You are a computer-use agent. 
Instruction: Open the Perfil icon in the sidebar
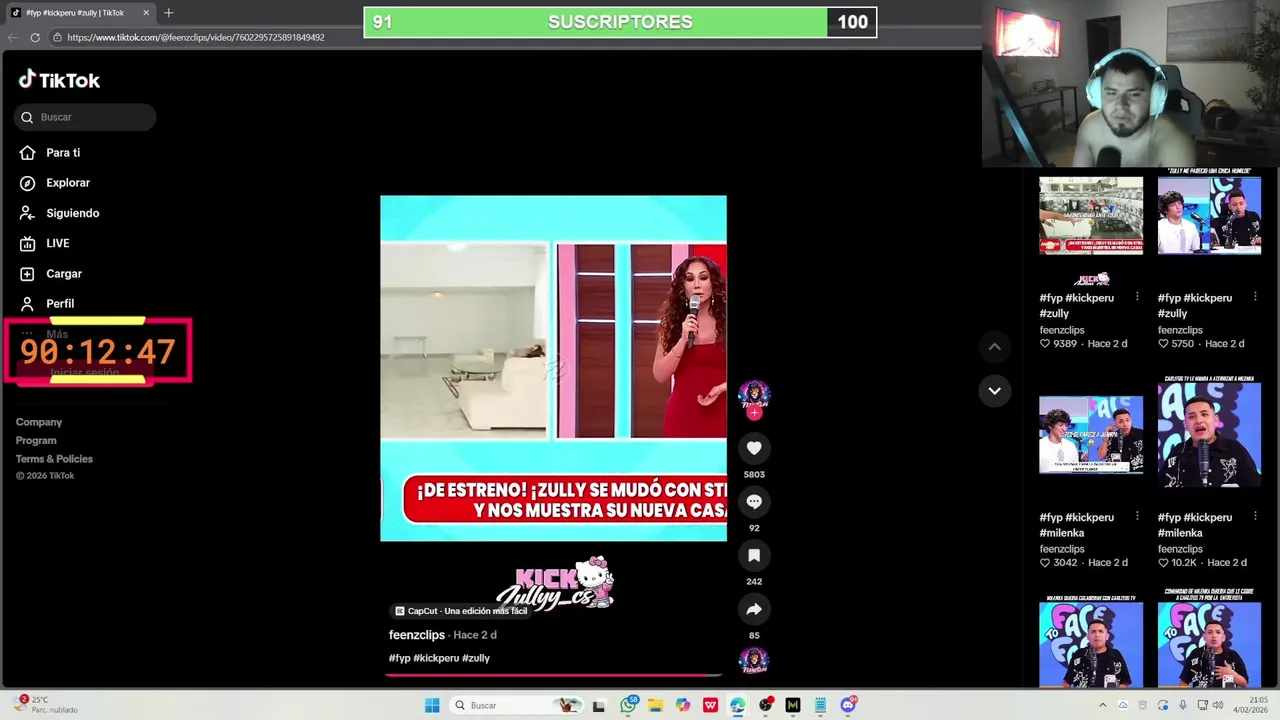27,303
